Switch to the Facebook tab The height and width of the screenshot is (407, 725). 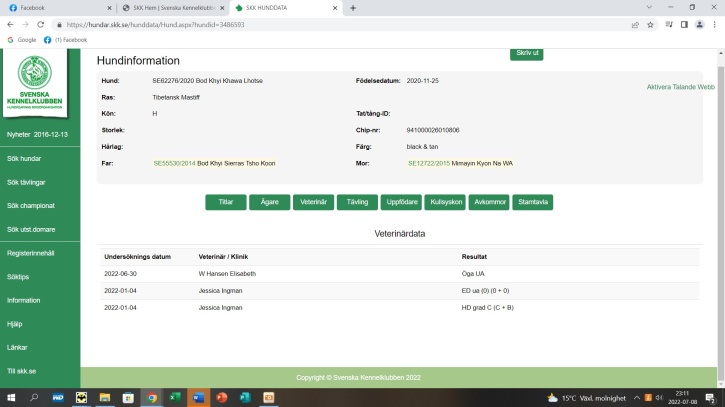tap(58, 8)
